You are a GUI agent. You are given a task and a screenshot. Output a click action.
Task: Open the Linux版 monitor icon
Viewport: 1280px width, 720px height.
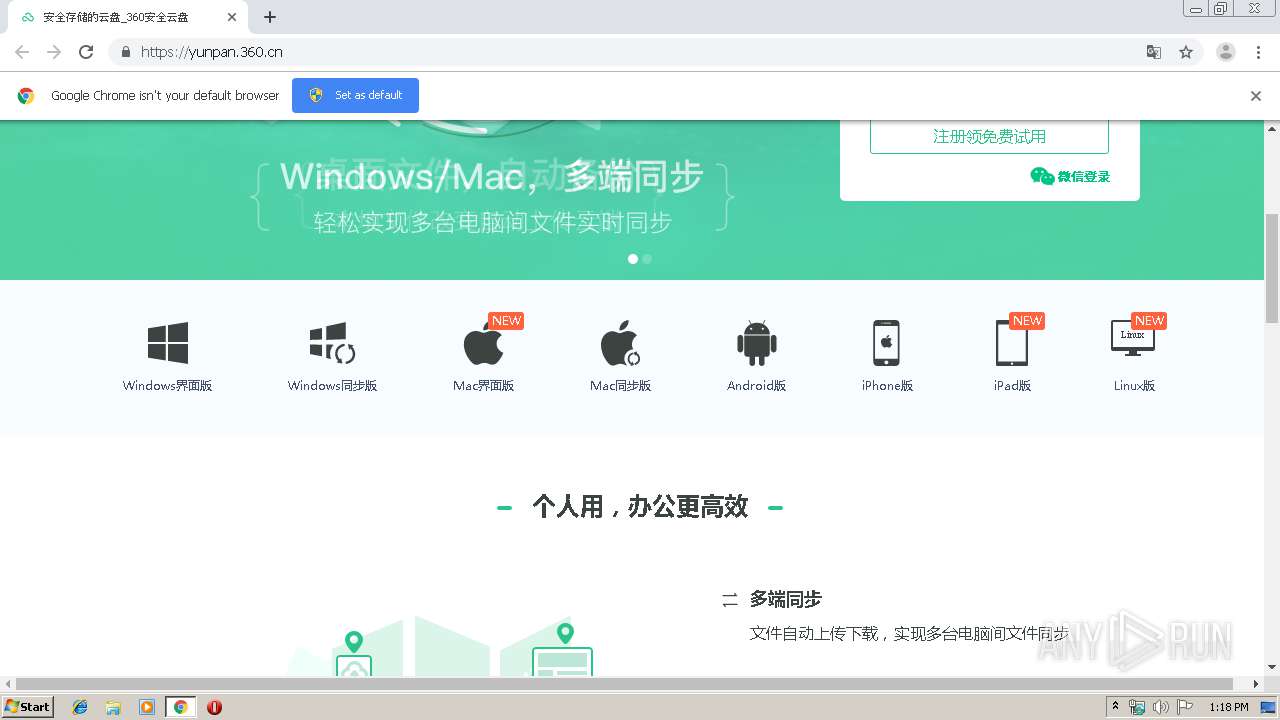[1133, 338]
